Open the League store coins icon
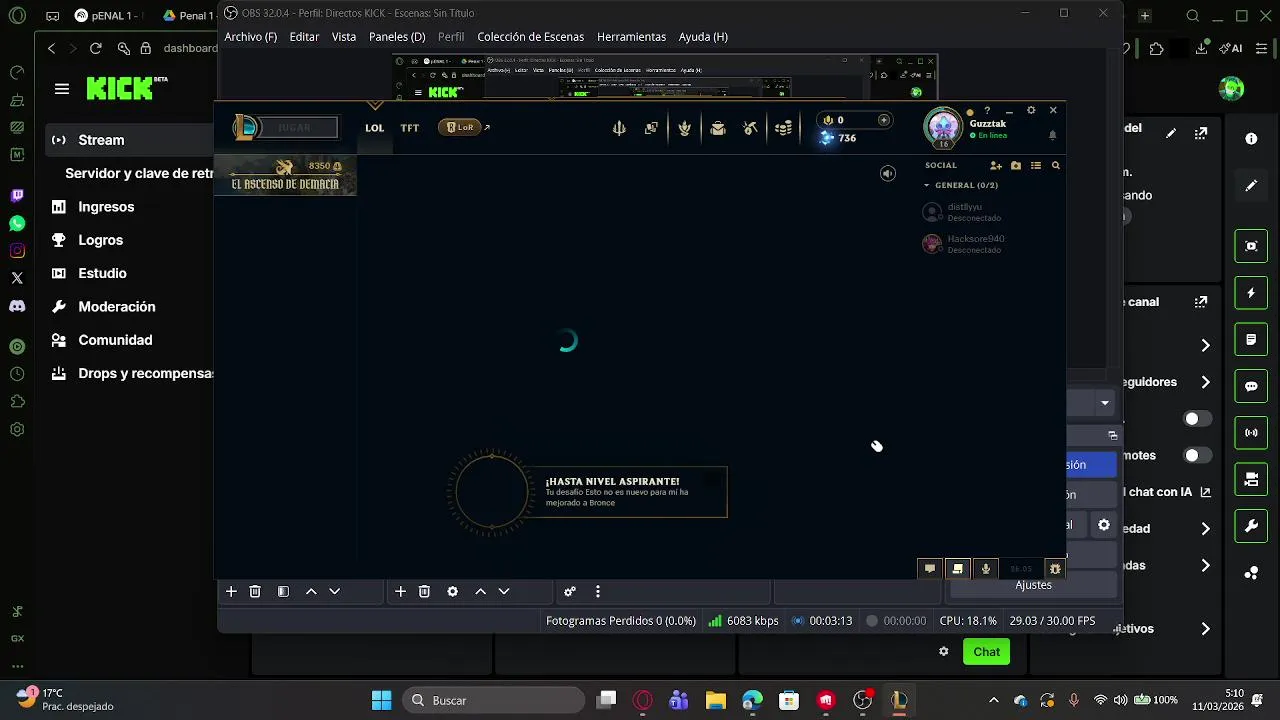Viewport: 1280px width, 720px height. pos(784,128)
